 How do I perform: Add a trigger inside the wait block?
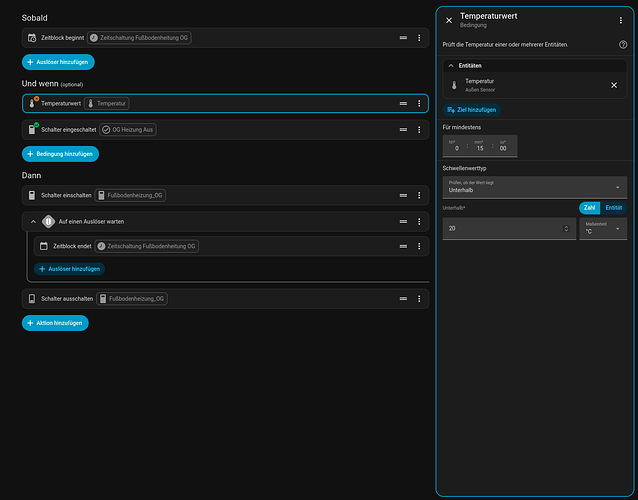(70, 269)
